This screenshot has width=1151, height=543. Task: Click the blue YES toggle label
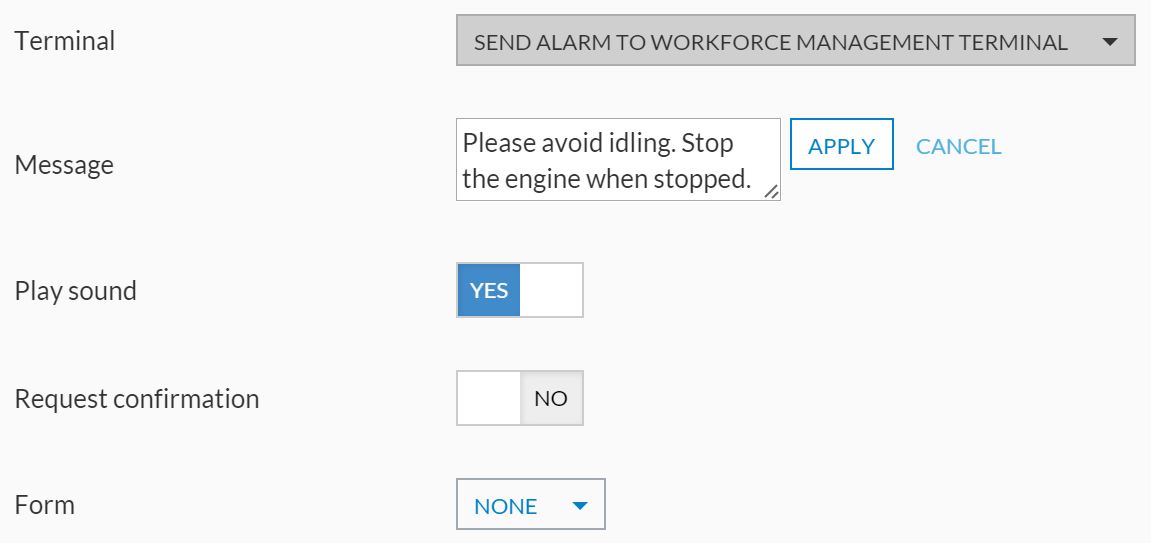(489, 290)
